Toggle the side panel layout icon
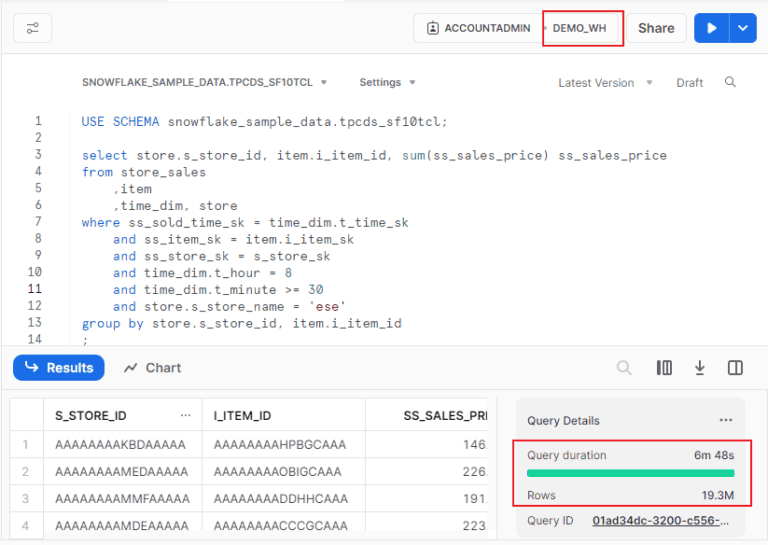768x545 pixels. tap(735, 367)
